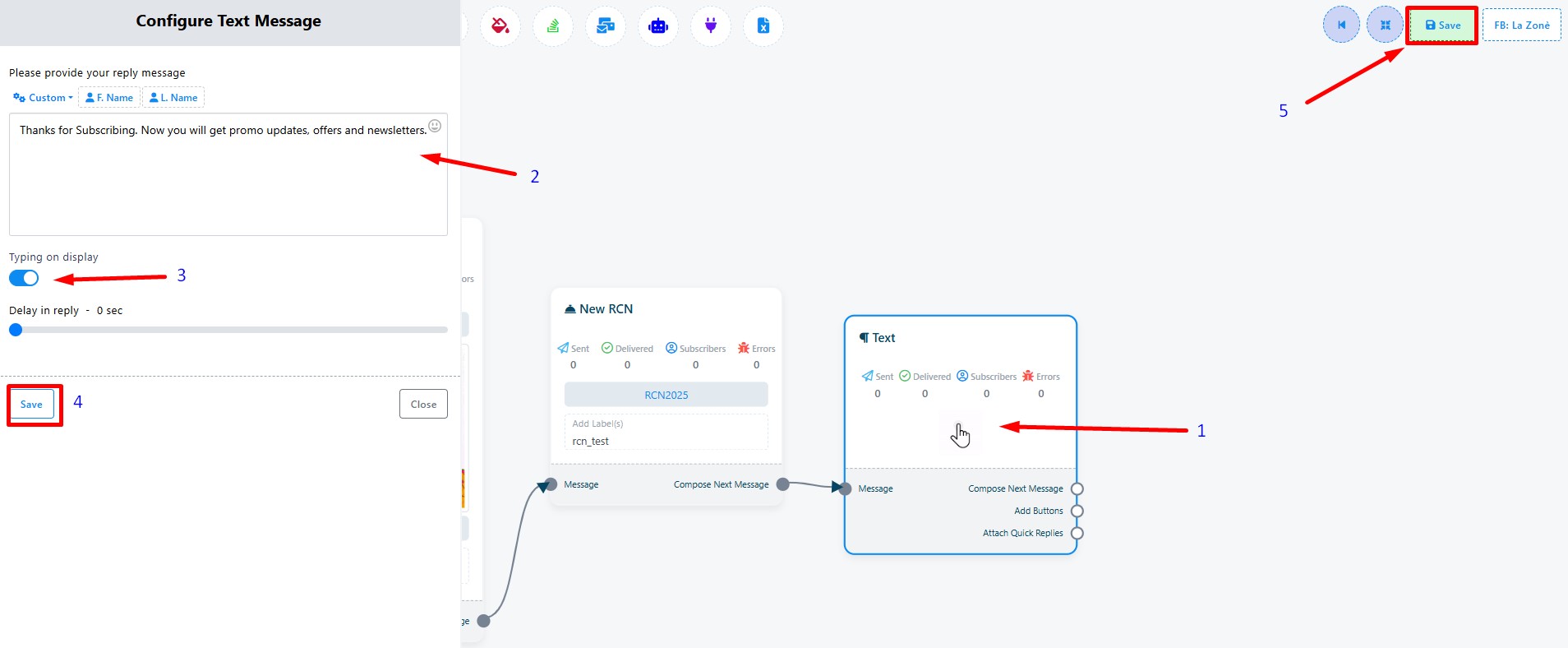Click the blue Excel file toolbar icon
This screenshot has width=1568, height=648.
click(x=763, y=26)
